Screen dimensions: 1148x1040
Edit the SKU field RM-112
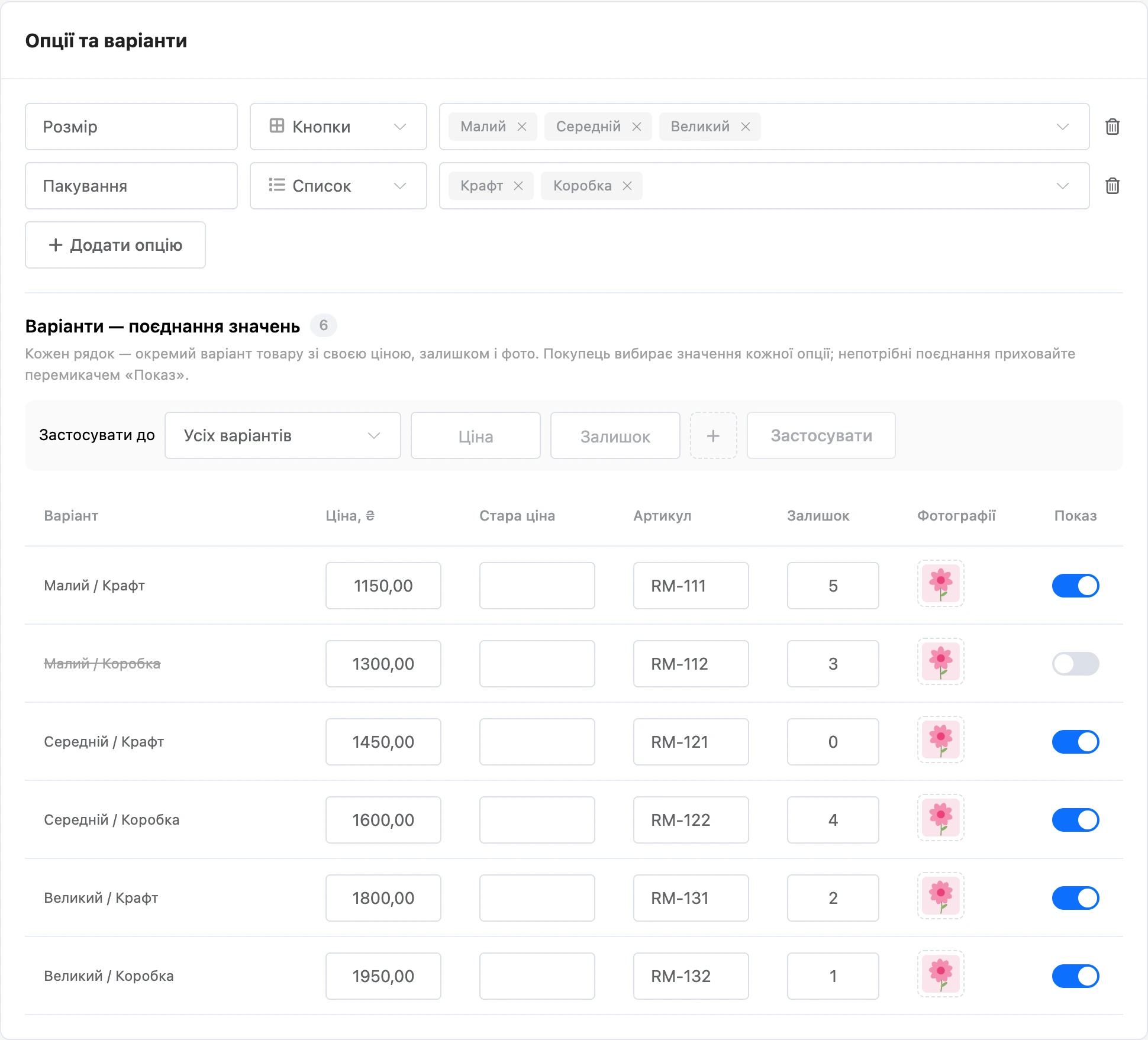click(691, 664)
